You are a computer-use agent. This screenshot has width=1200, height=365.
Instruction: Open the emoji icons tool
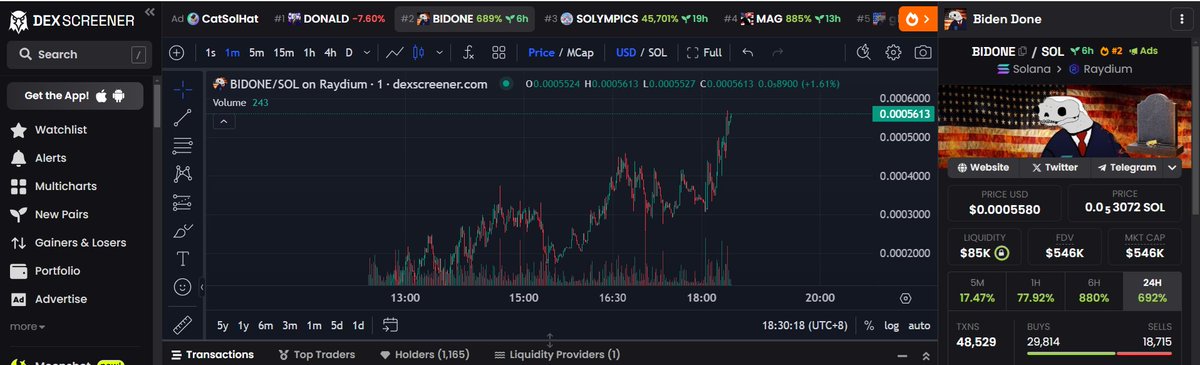click(x=182, y=287)
